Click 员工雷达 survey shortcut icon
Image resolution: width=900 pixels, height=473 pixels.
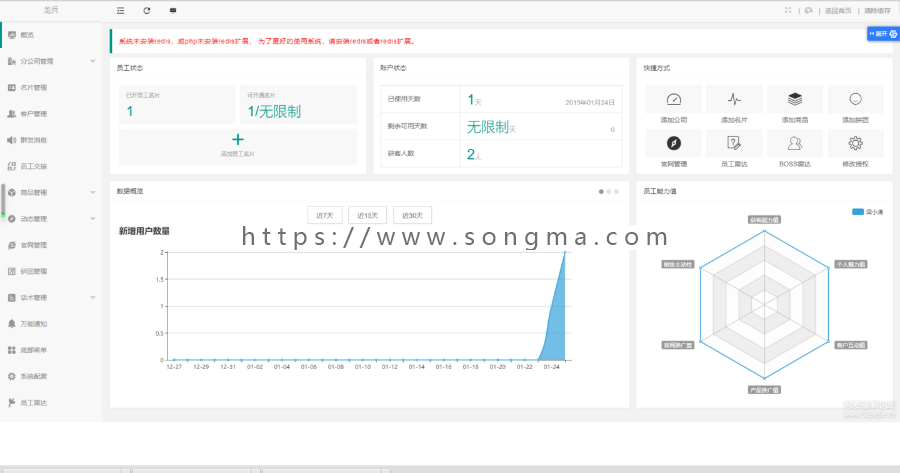coord(734,143)
